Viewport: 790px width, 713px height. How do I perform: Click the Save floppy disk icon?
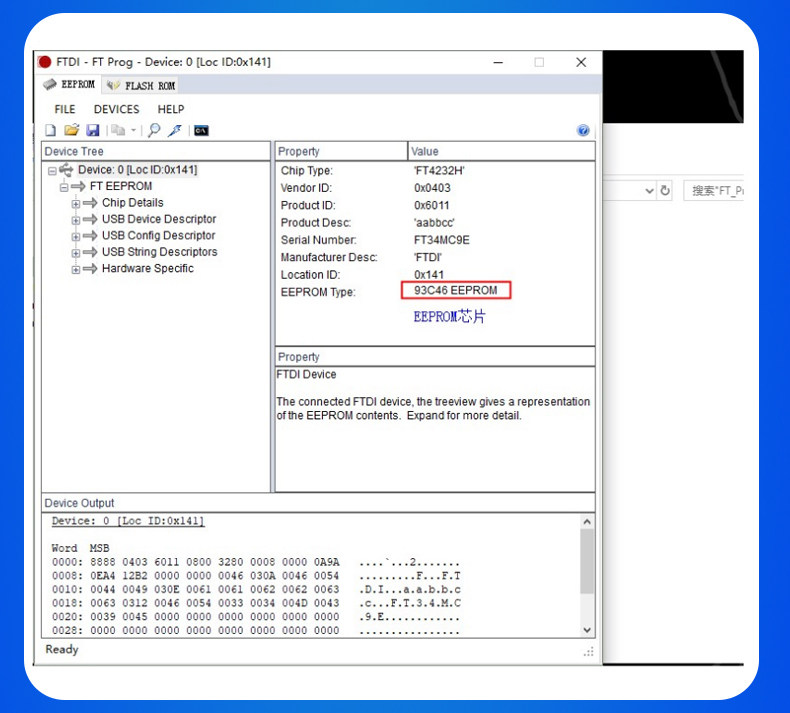tap(93, 131)
